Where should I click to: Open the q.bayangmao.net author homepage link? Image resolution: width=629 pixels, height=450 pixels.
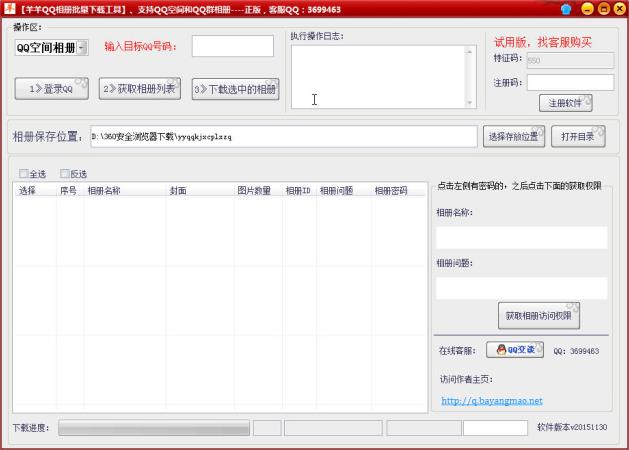pos(492,401)
